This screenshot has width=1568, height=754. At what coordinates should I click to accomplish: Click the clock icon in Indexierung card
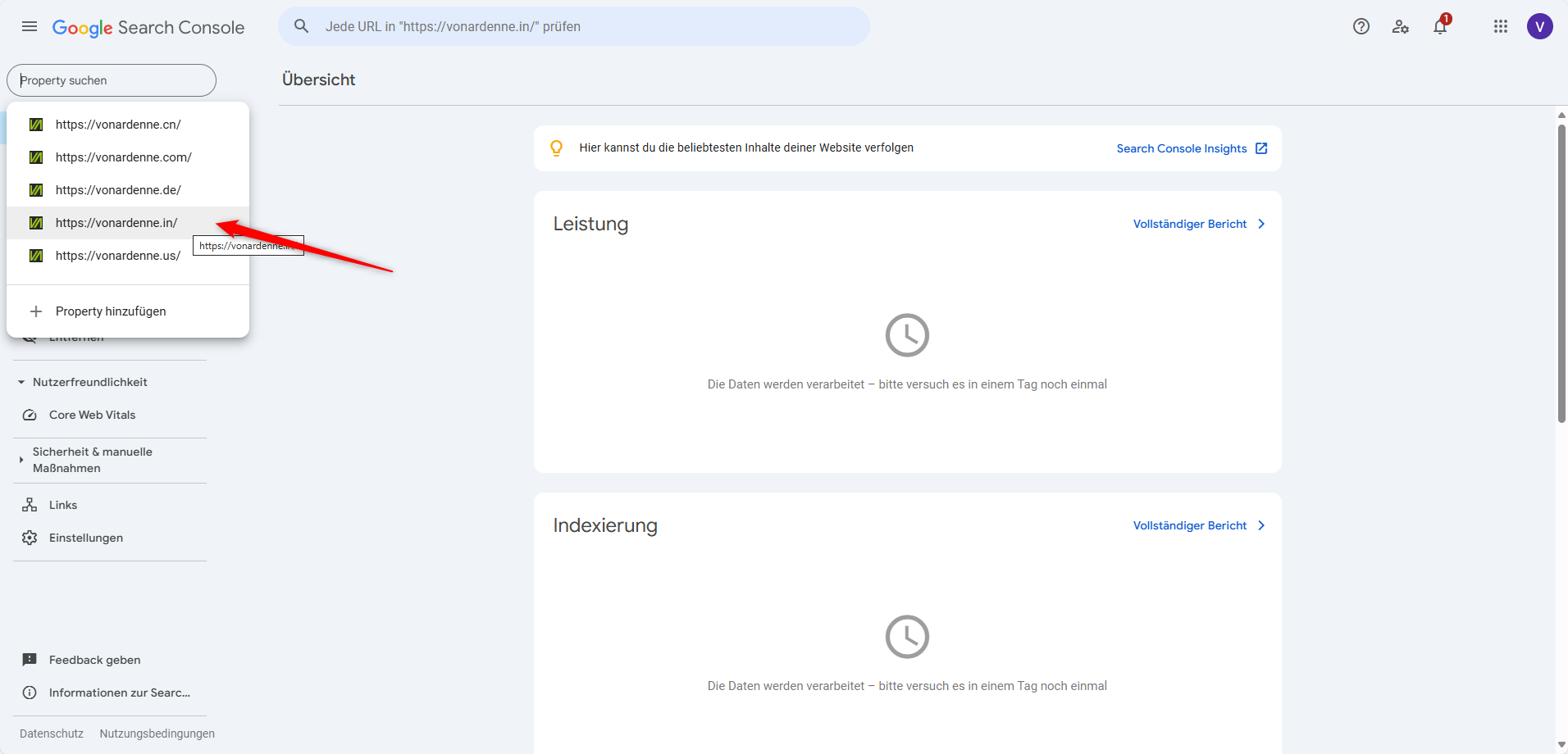(x=907, y=637)
